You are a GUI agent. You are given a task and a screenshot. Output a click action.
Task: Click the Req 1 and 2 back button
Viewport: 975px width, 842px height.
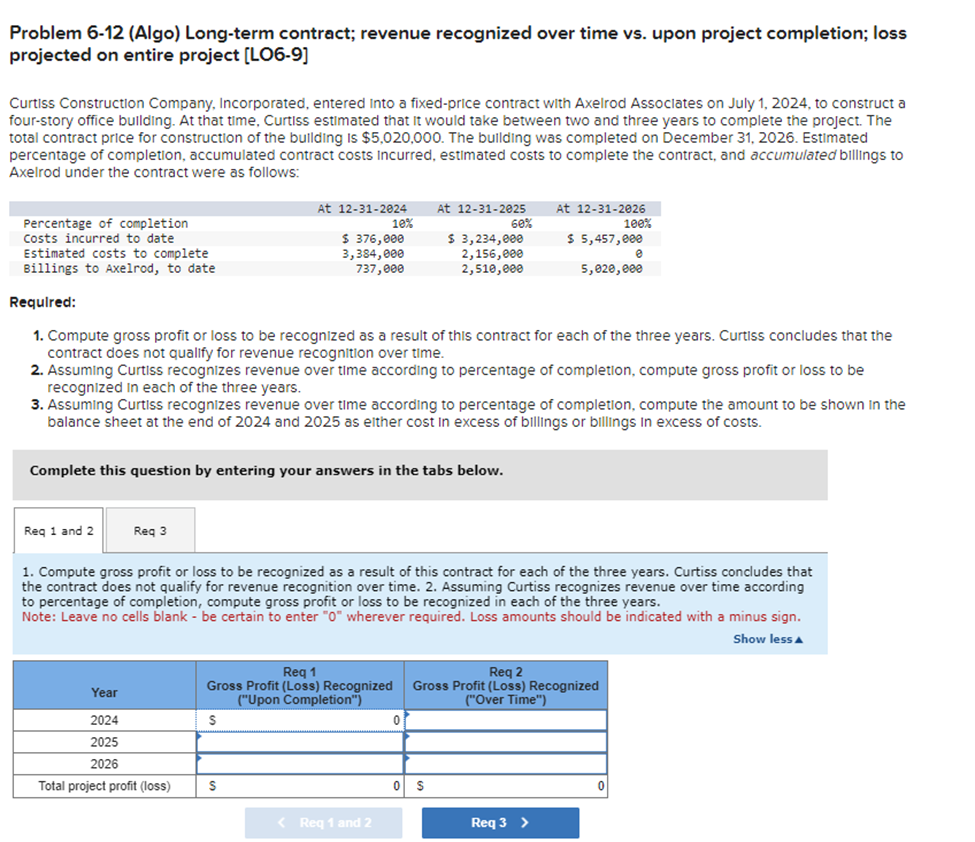[323, 823]
